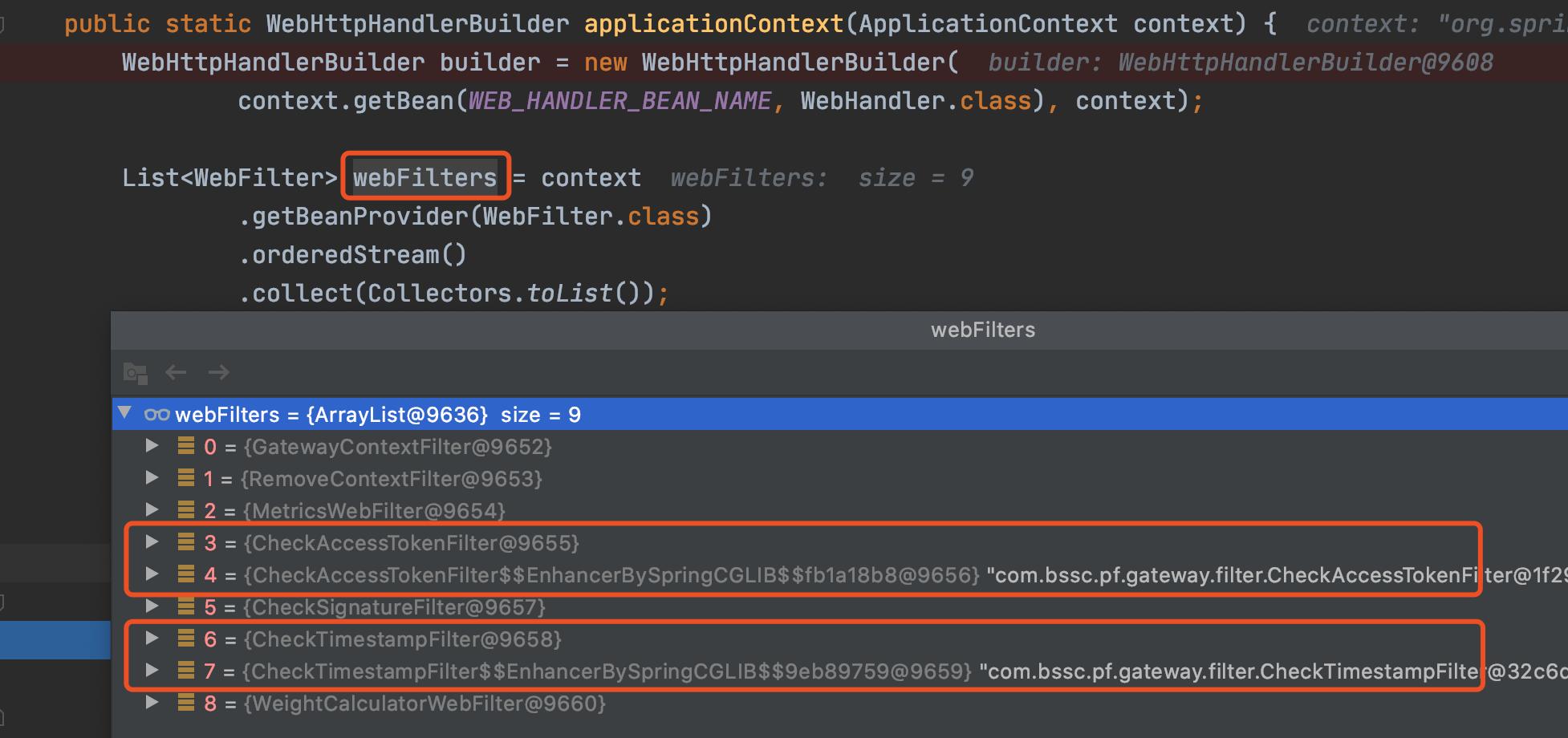Expand element 0 GatewayContextFilter

click(x=152, y=446)
